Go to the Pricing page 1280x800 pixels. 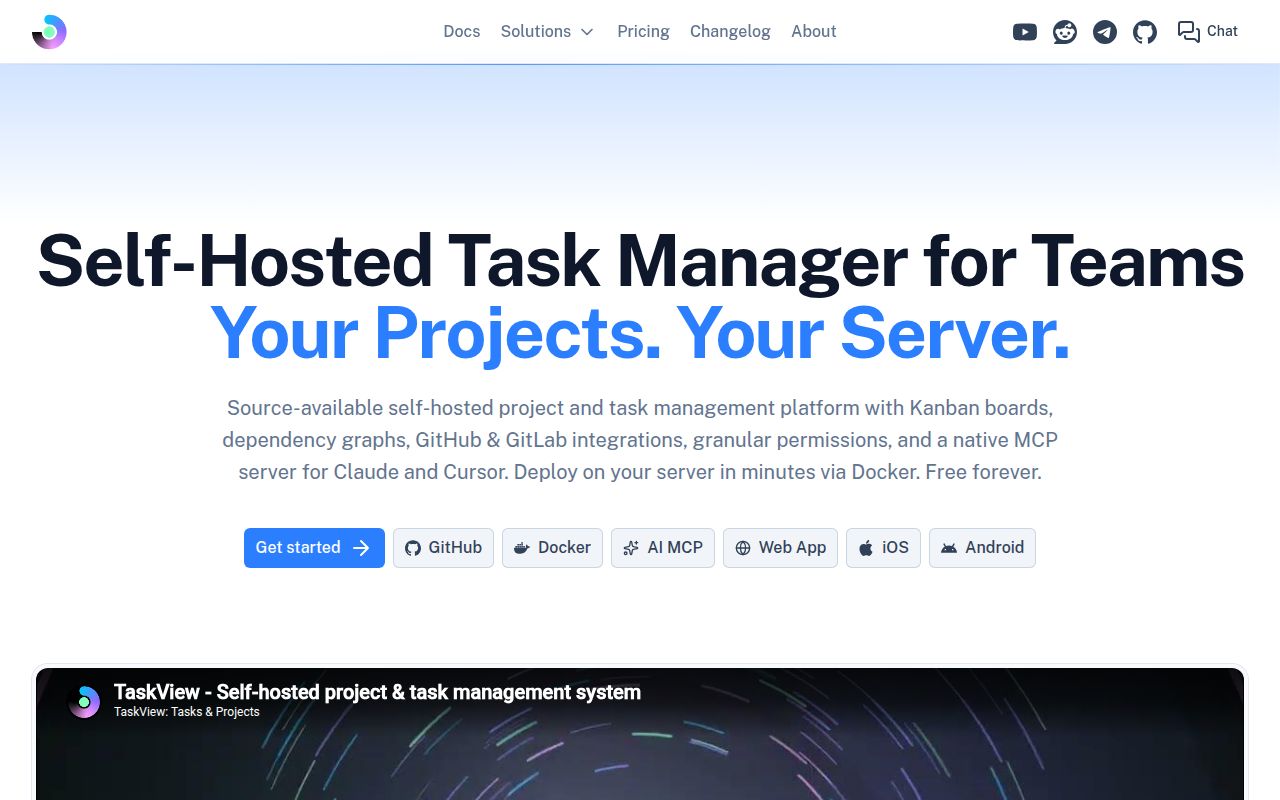coord(643,31)
